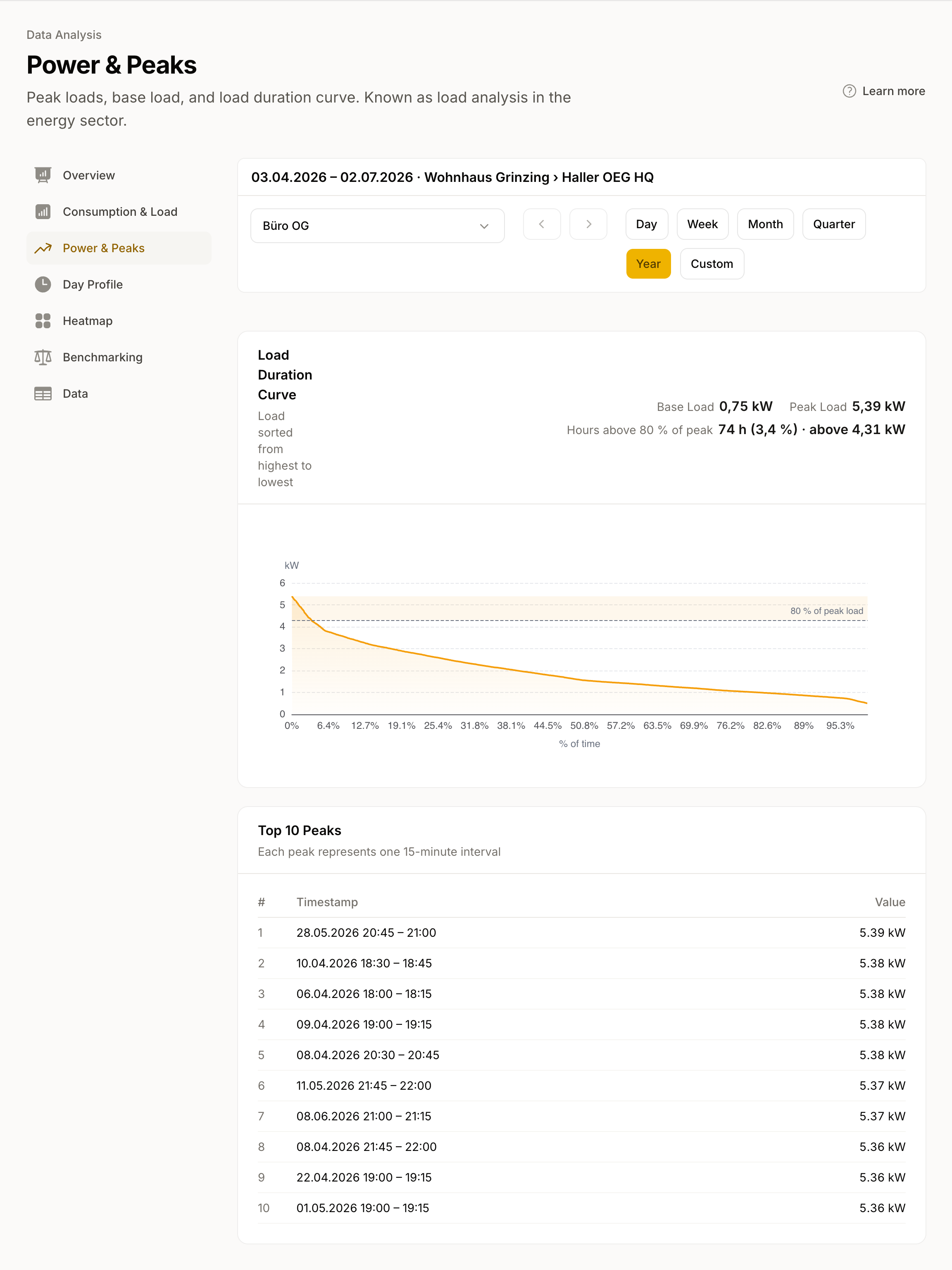Open the Overview section

[x=119, y=175]
